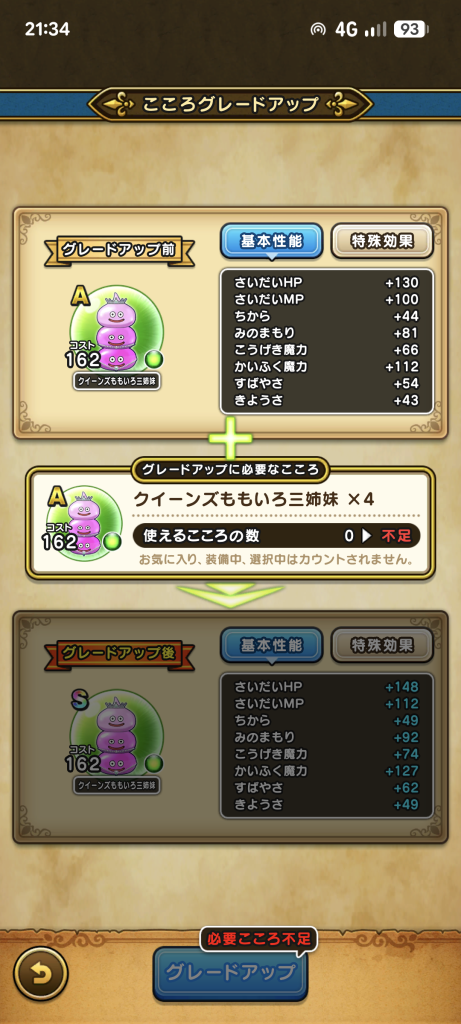Viewport: 461px width, 1024px height.
Task: Tap the post-upgrade S-rank kokoro icon
Action: 116,735
